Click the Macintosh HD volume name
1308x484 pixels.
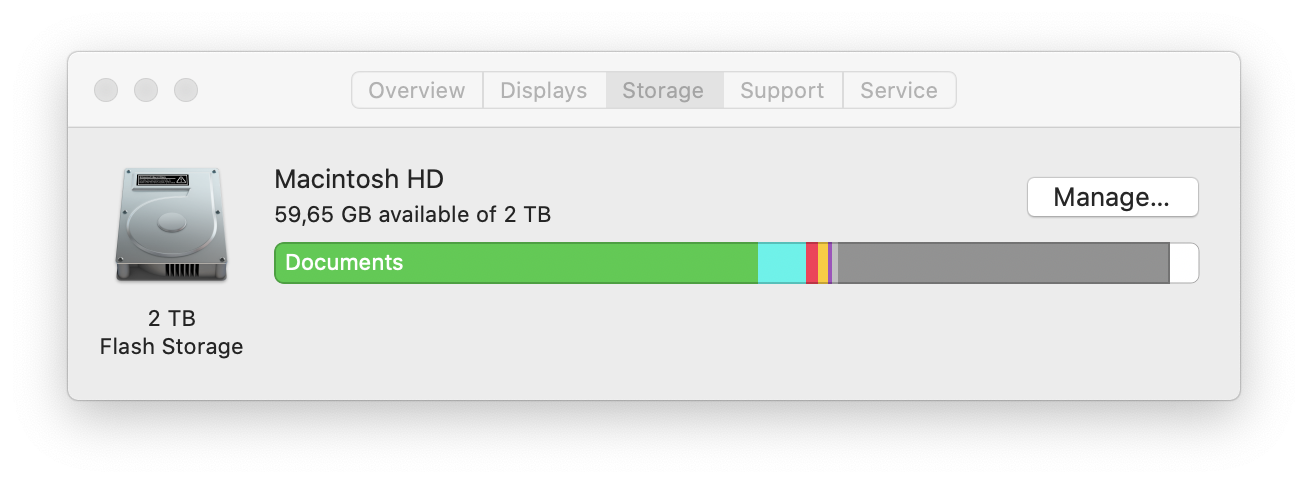click(359, 179)
